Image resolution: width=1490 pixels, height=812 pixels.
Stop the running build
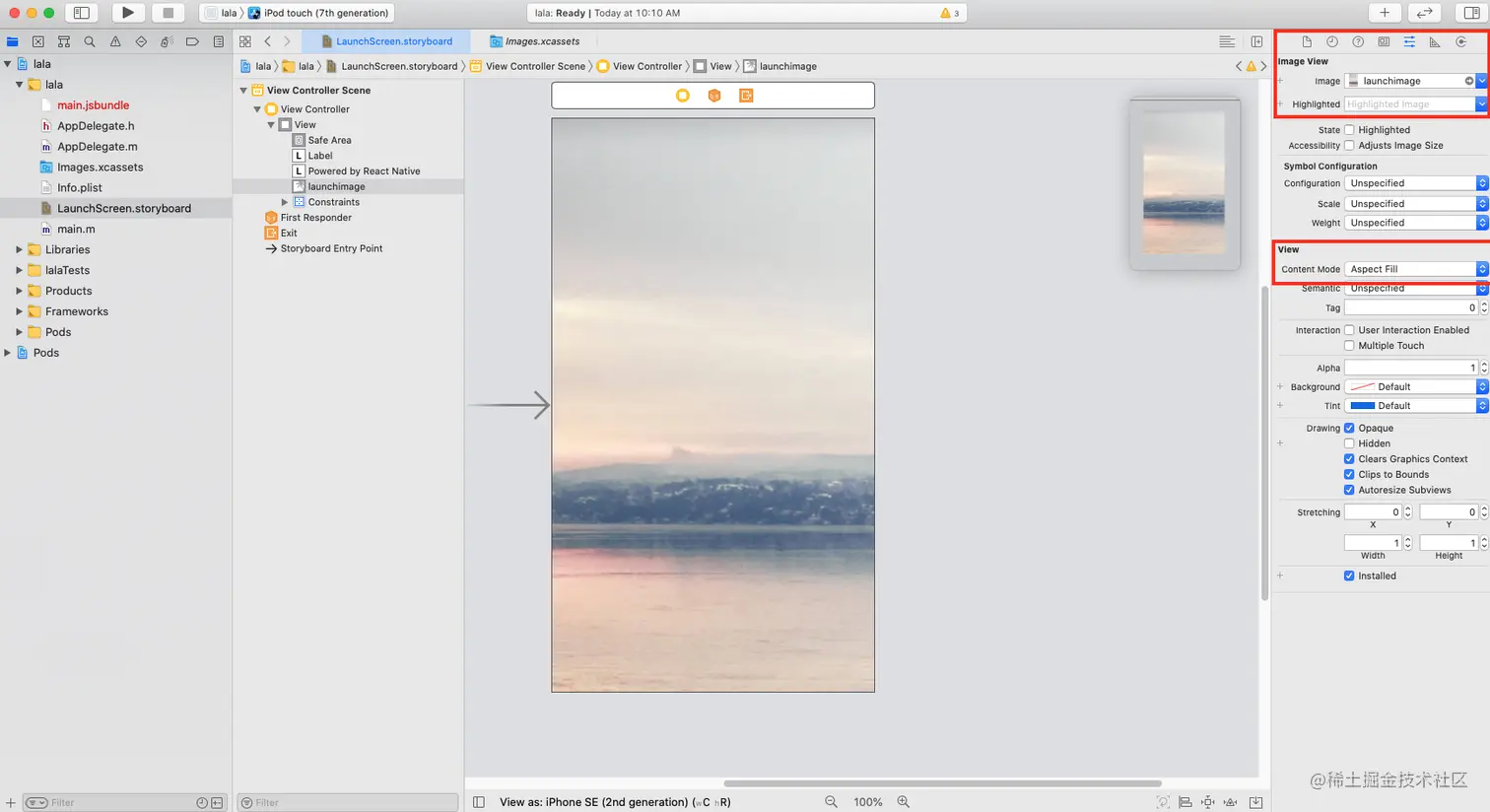pos(169,13)
